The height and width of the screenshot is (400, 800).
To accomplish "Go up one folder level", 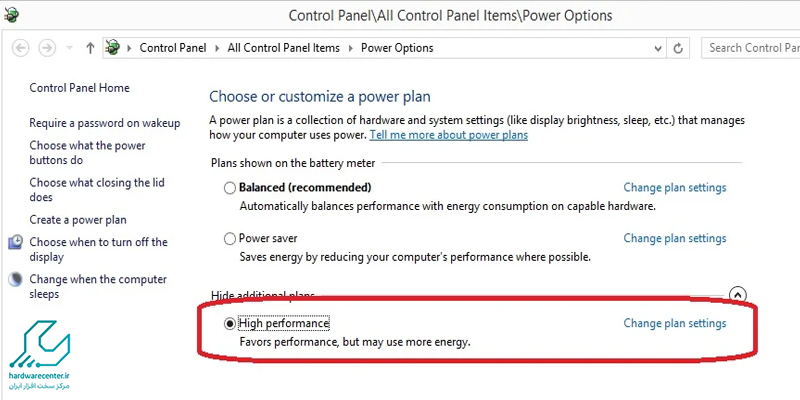I will coord(91,48).
